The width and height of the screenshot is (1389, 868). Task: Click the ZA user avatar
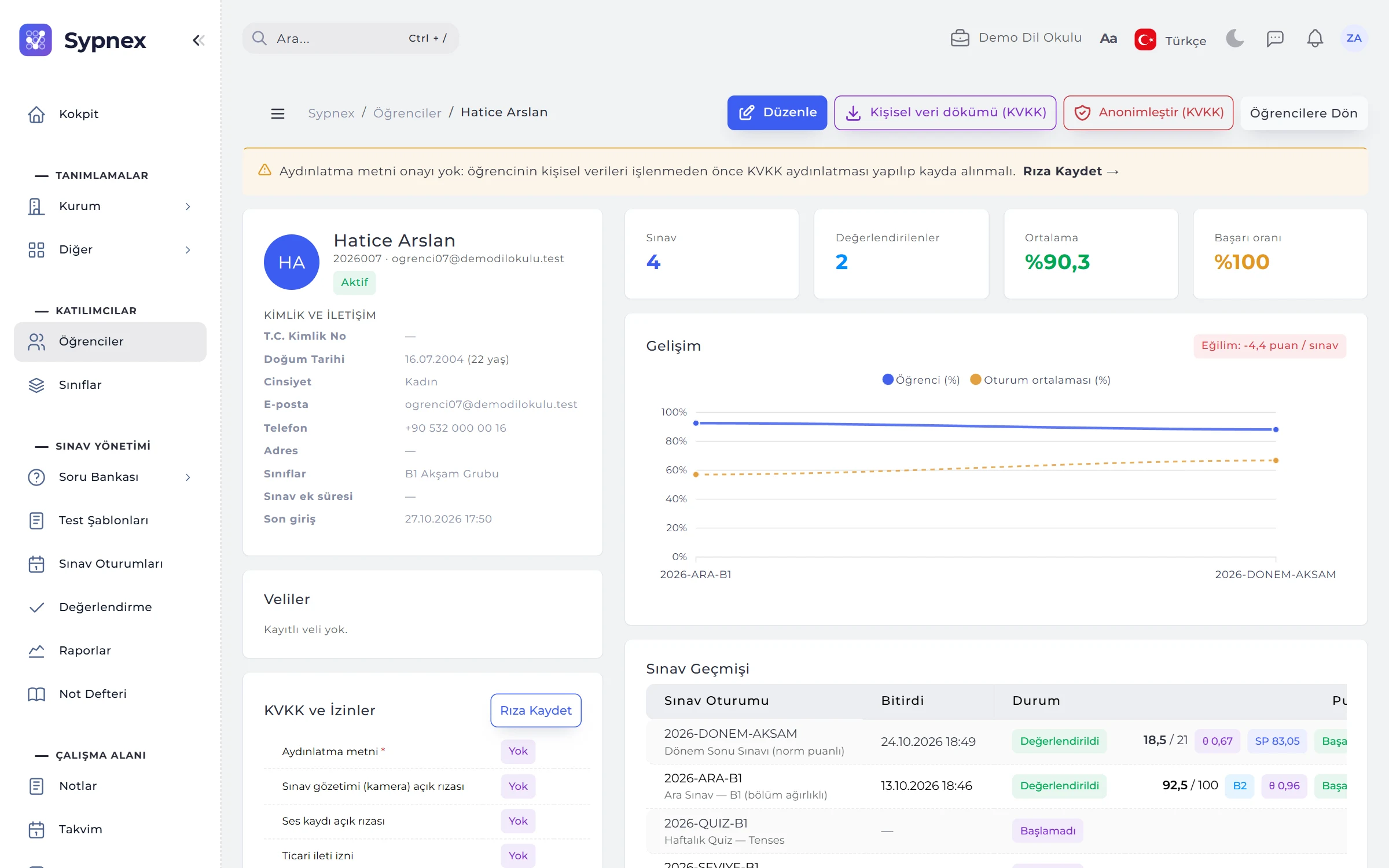pyautogui.click(x=1354, y=38)
